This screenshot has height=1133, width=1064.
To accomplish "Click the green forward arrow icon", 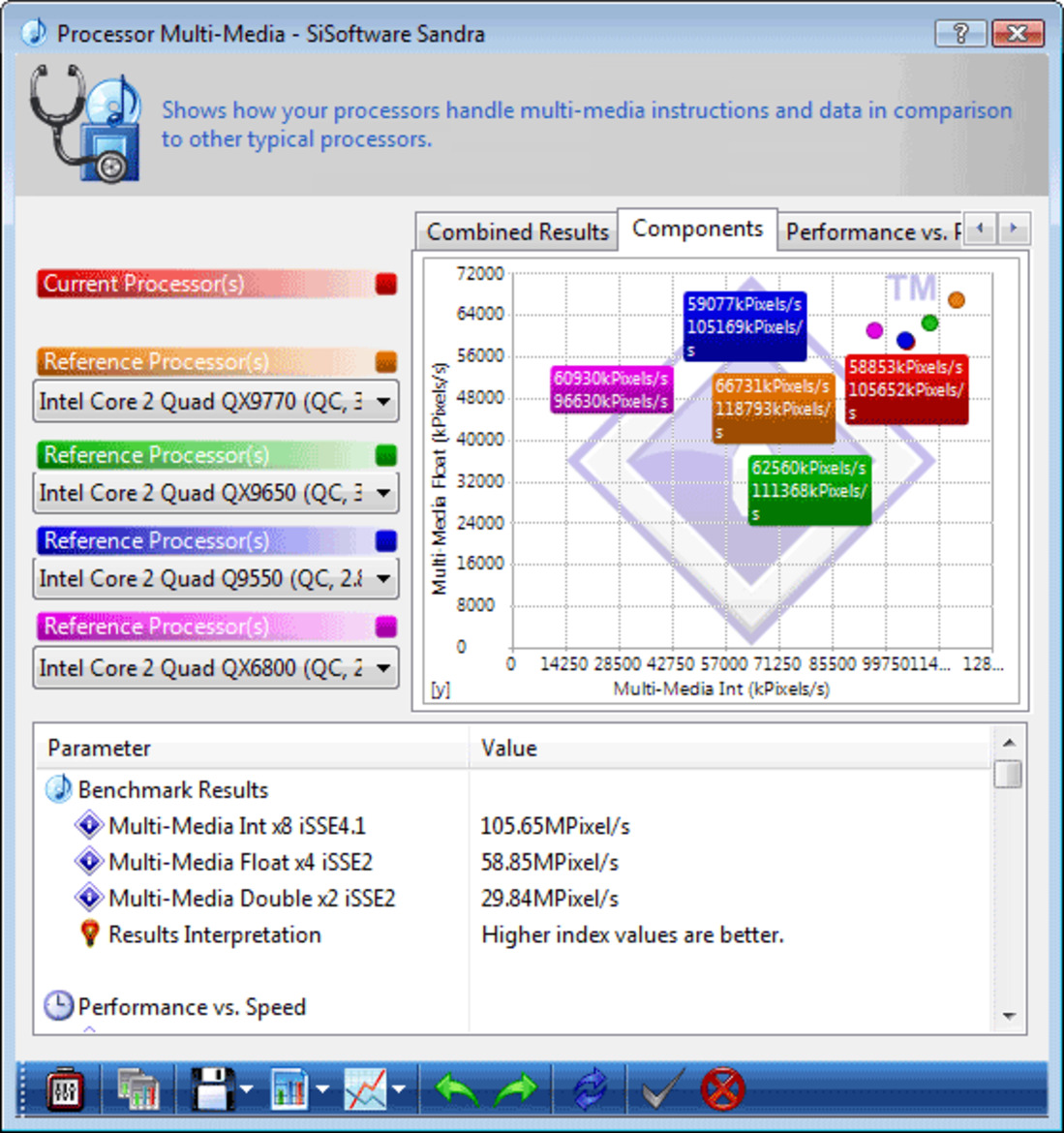I will [x=516, y=1089].
